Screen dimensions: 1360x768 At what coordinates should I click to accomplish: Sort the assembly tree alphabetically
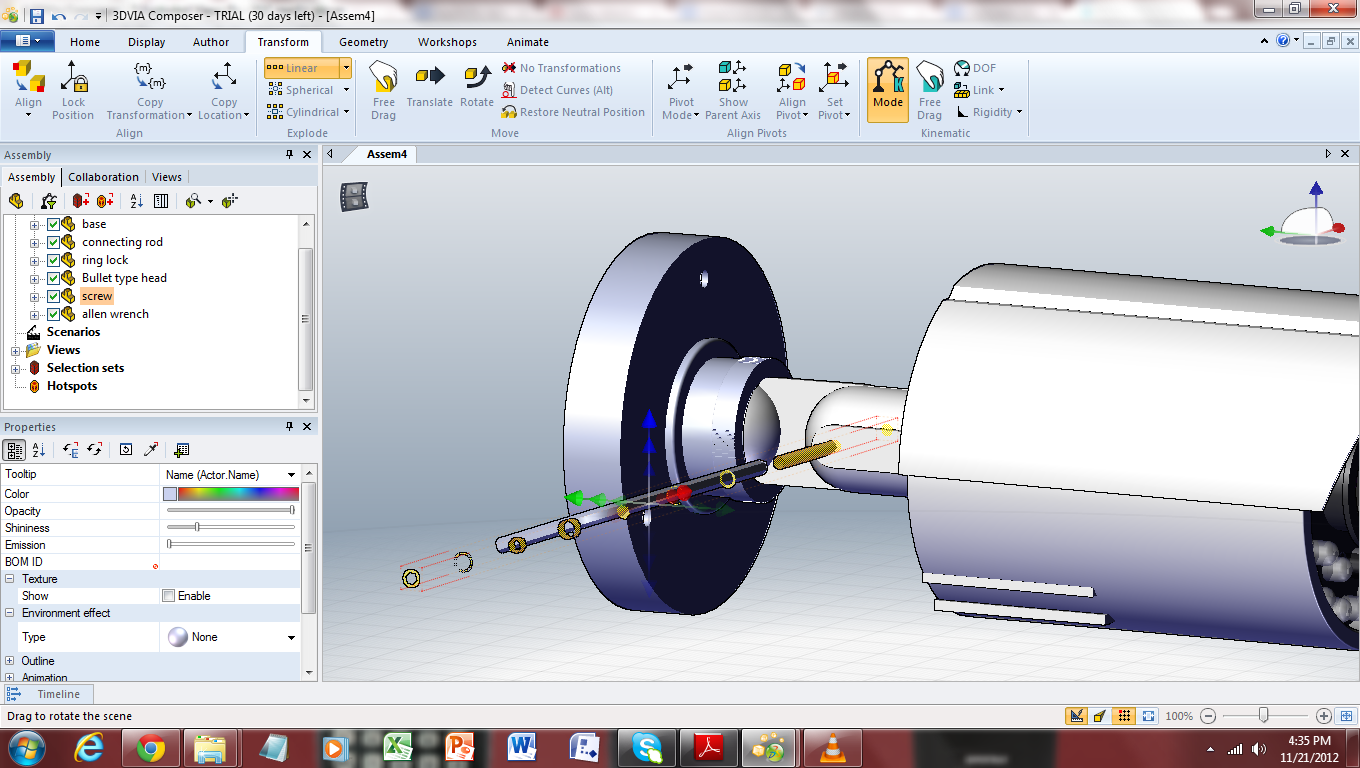137,201
